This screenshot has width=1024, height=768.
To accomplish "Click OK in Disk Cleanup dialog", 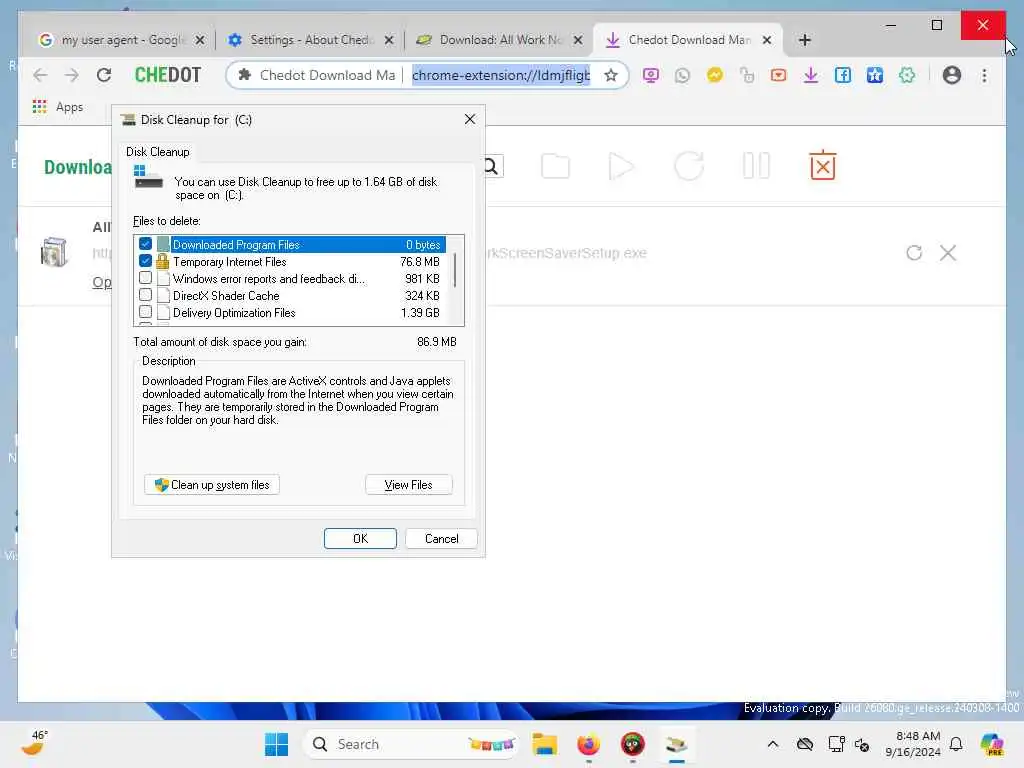I will [360, 539].
